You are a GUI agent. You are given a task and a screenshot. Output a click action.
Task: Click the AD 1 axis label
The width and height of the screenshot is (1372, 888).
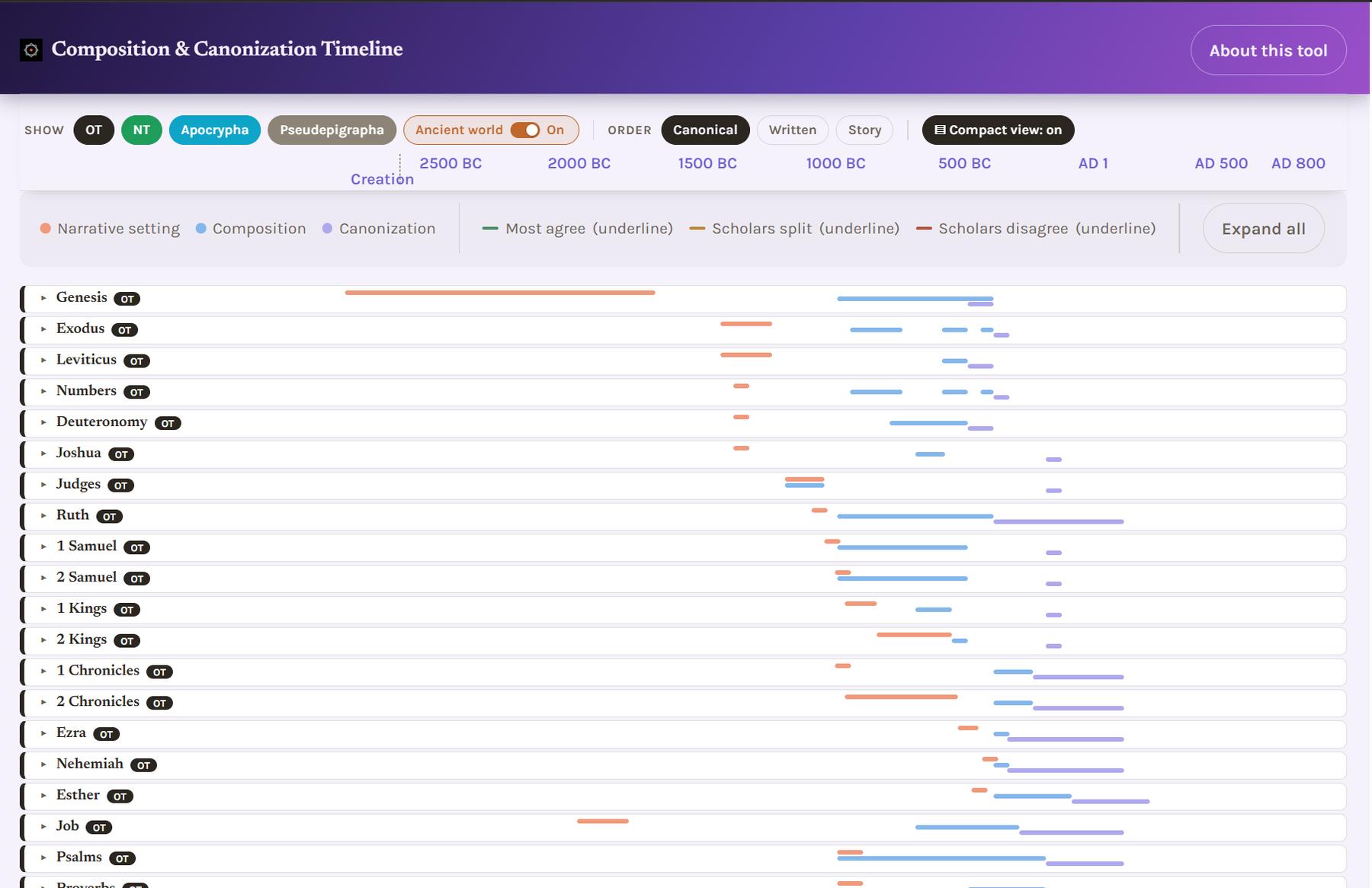1093,163
